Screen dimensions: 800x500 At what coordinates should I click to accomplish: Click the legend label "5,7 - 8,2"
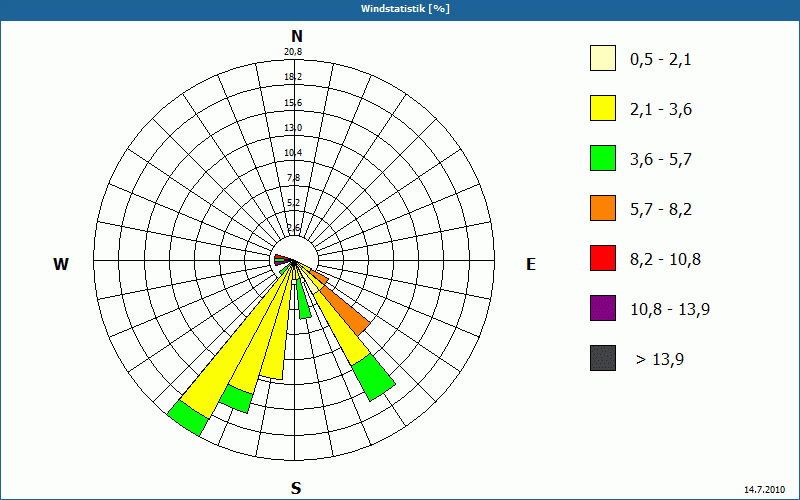tap(661, 210)
